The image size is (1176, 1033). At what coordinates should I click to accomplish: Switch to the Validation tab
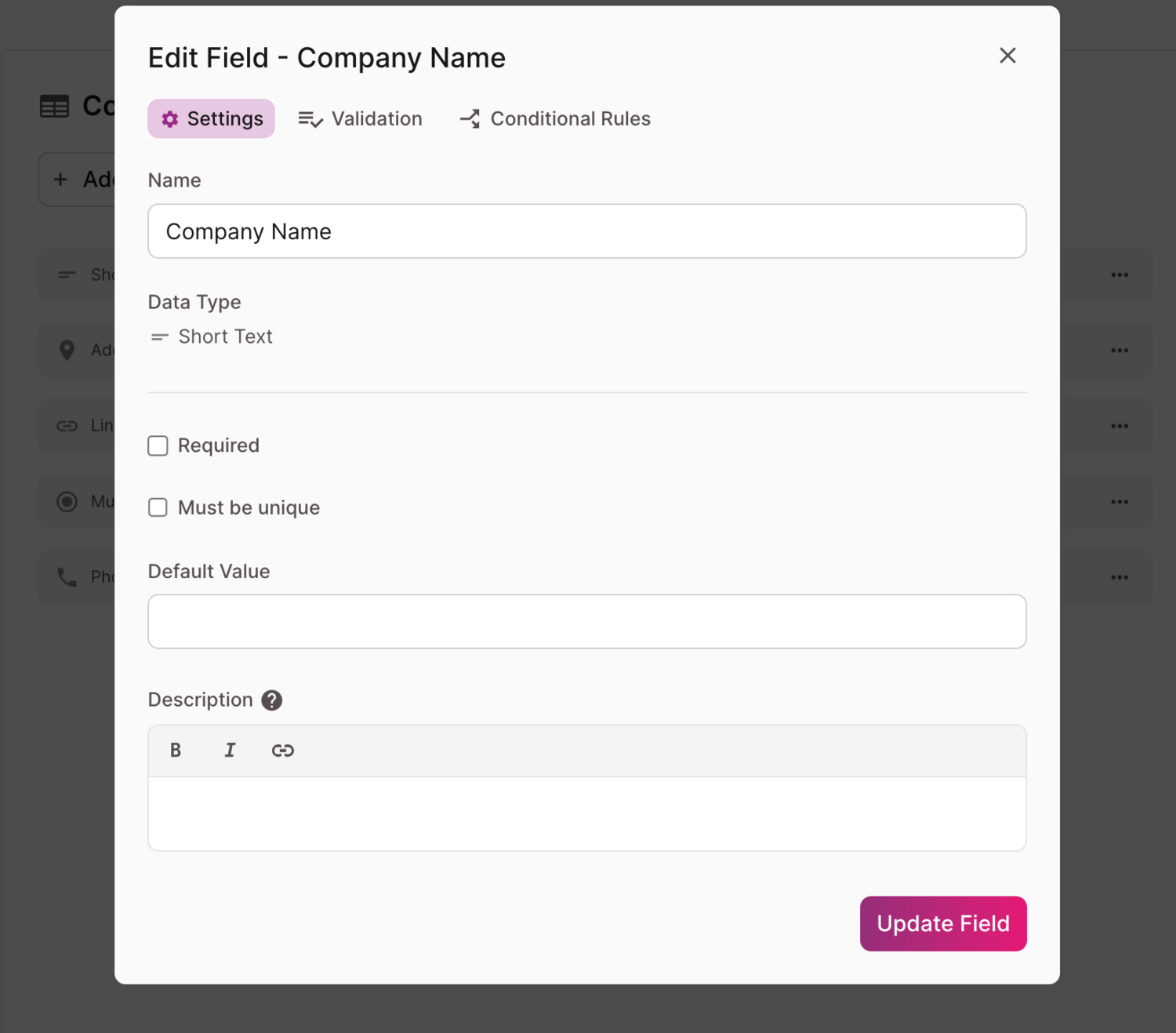(361, 119)
